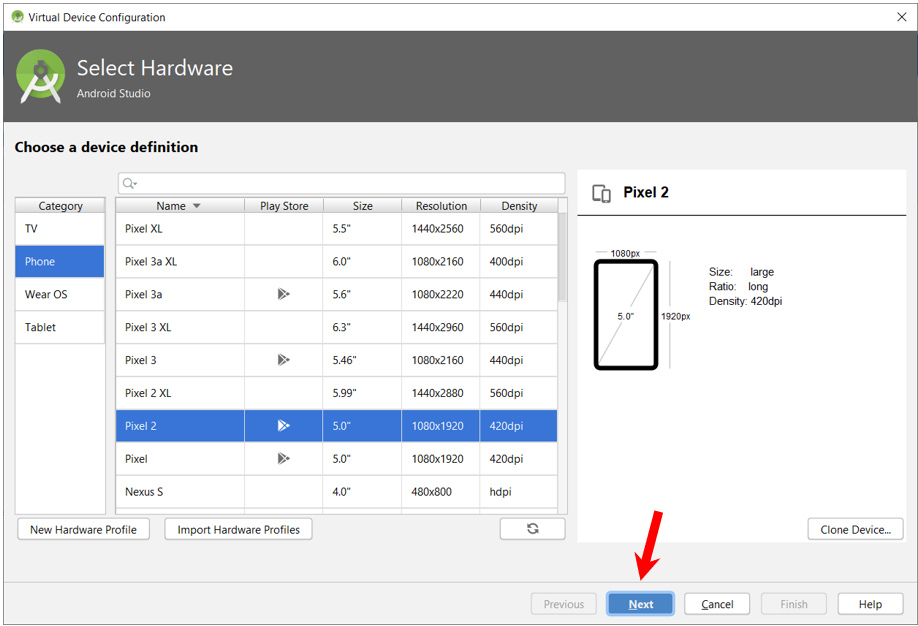918x626 pixels.
Task: Click the Play Store icon in Pixel row
Action: pos(284,459)
